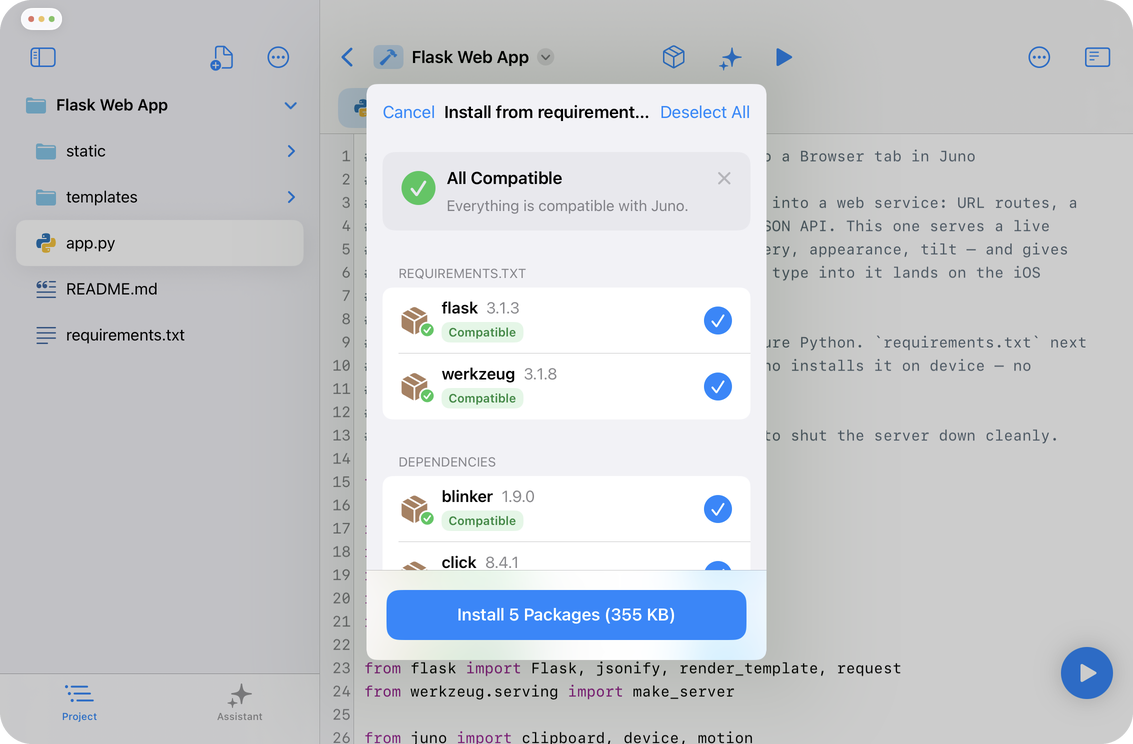Deselect the werkzeug package checkmark

(x=718, y=386)
